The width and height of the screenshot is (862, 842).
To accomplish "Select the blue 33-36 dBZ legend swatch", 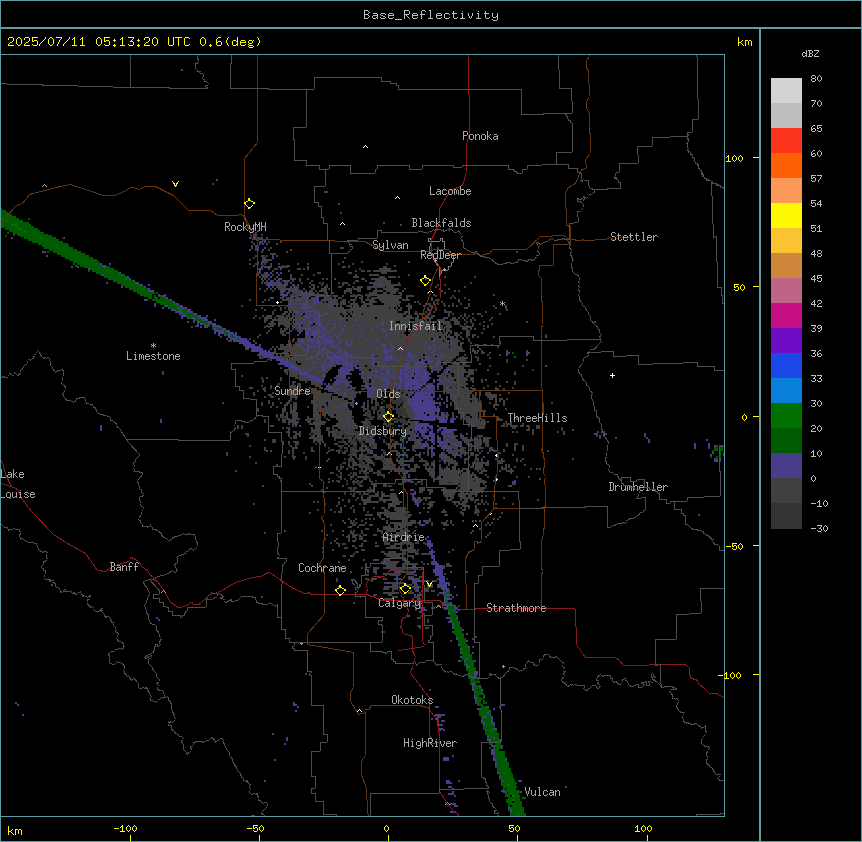I will click(786, 365).
